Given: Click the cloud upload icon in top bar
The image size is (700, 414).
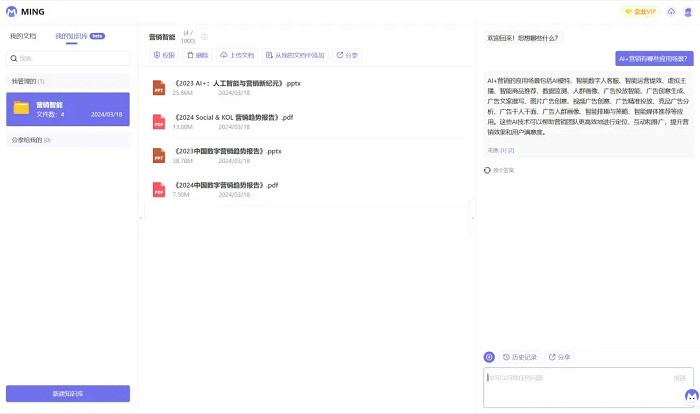Looking at the screenshot, I should tap(670, 12).
